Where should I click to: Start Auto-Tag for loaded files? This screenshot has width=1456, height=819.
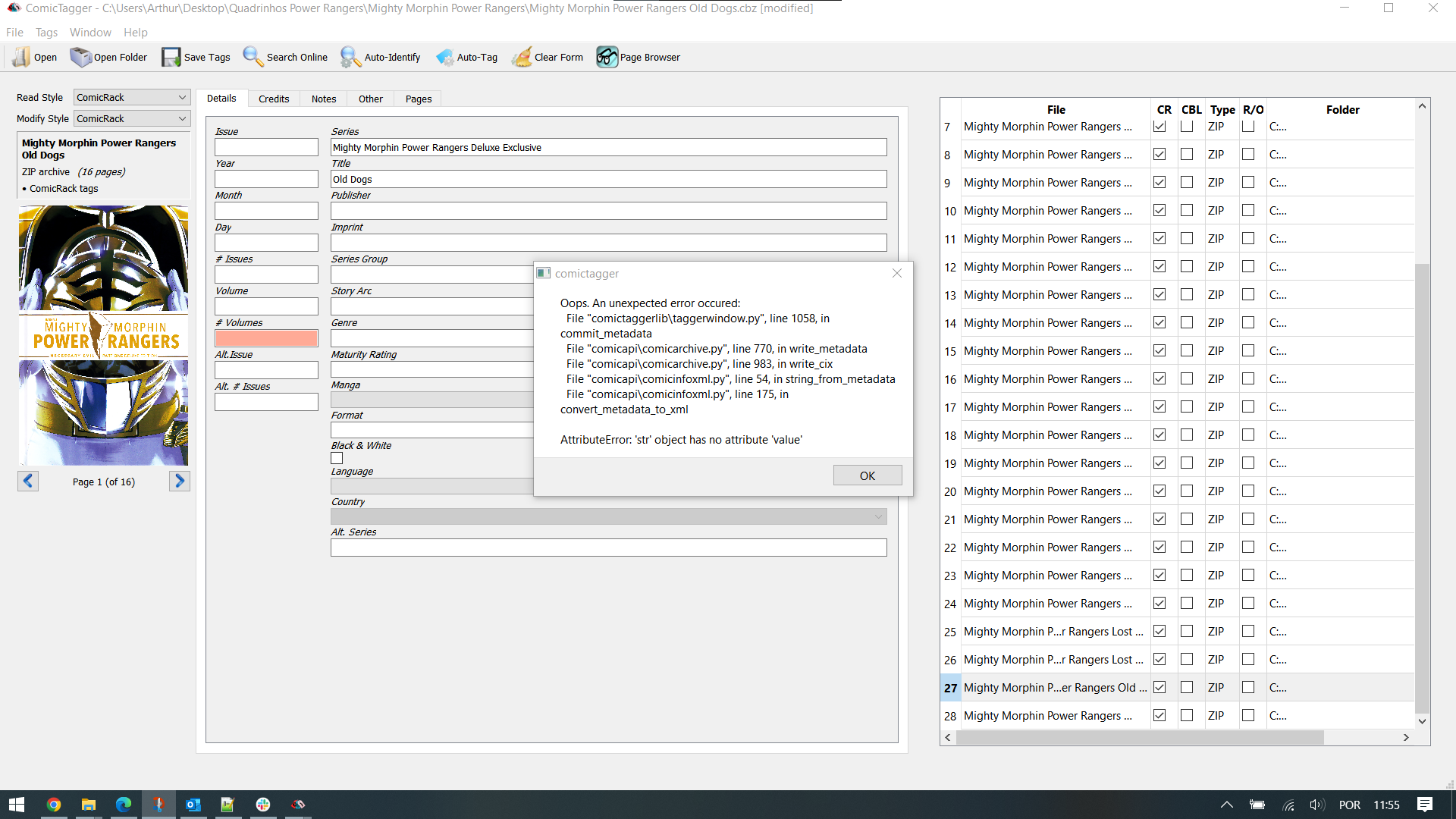(x=467, y=57)
